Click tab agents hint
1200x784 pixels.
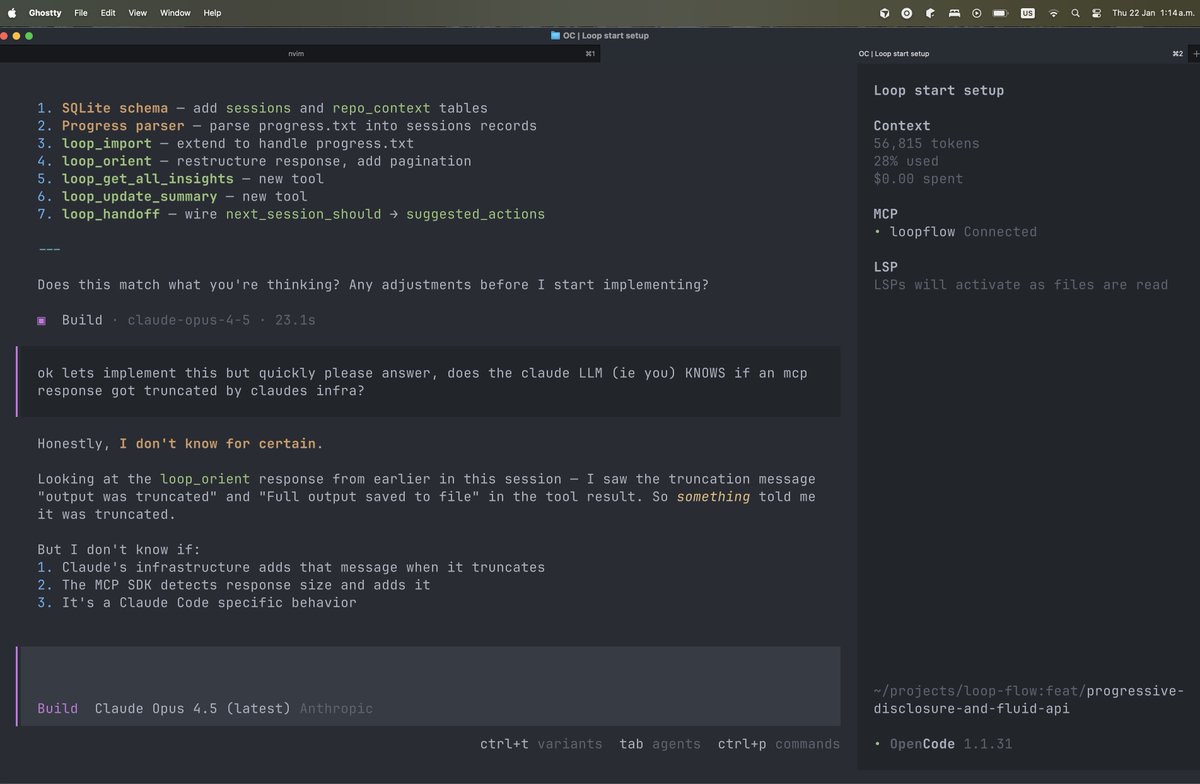[660, 744]
